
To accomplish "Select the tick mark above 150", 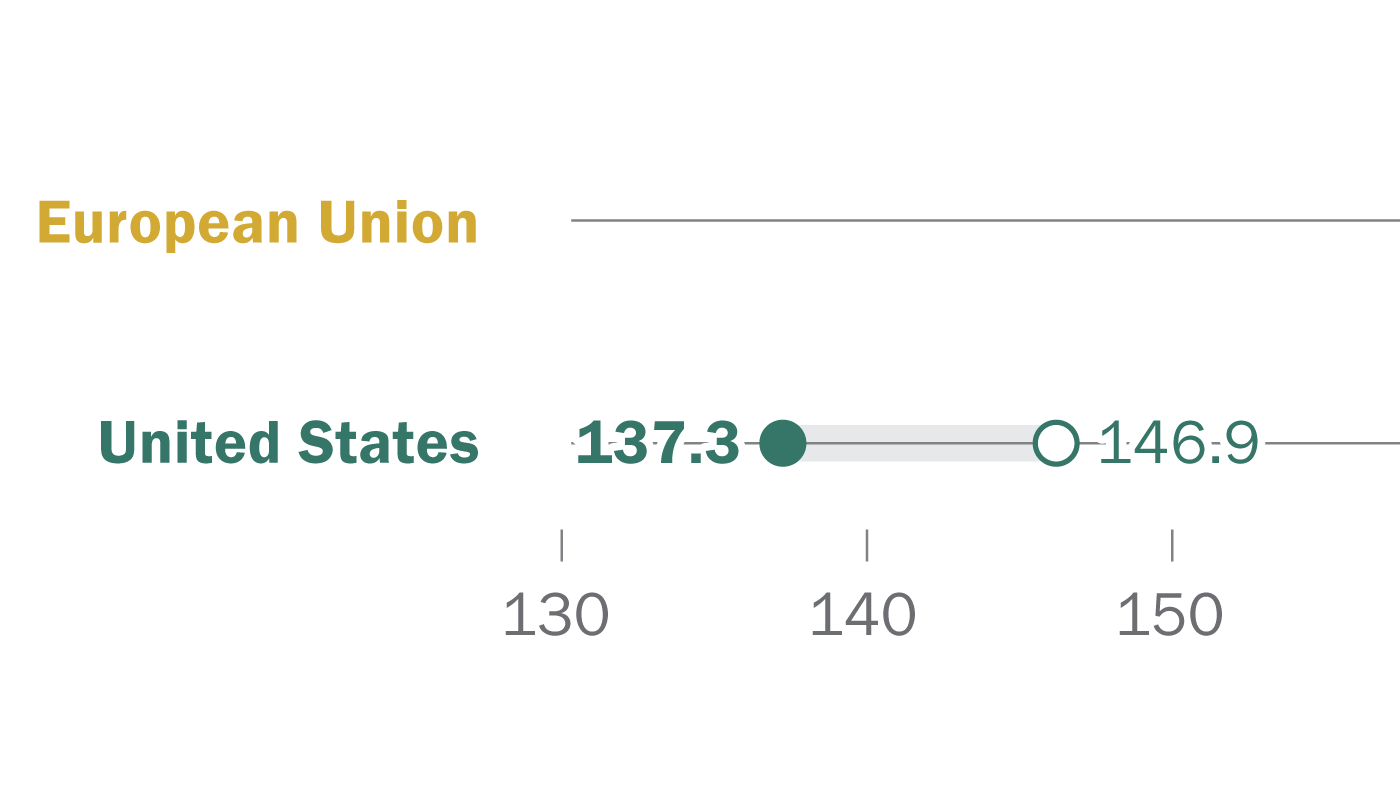I will [x=1172, y=545].
